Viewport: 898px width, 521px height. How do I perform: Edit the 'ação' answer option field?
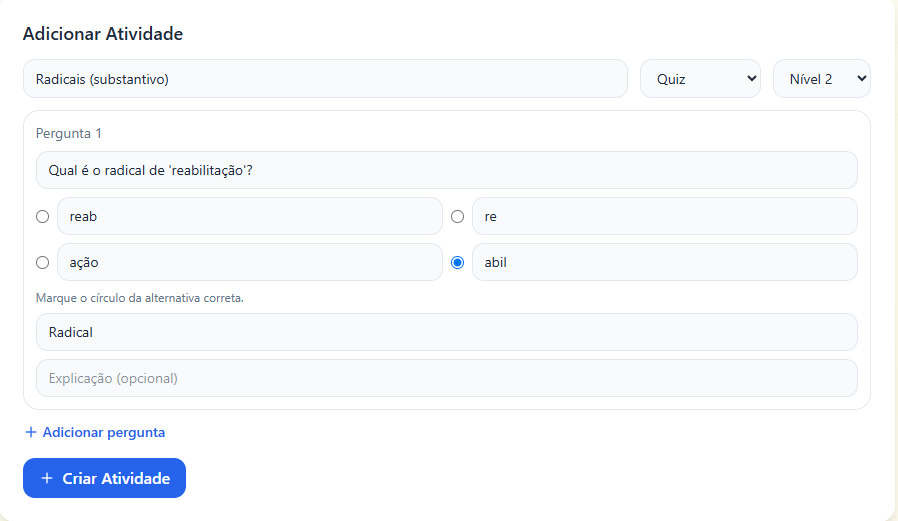[250, 262]
